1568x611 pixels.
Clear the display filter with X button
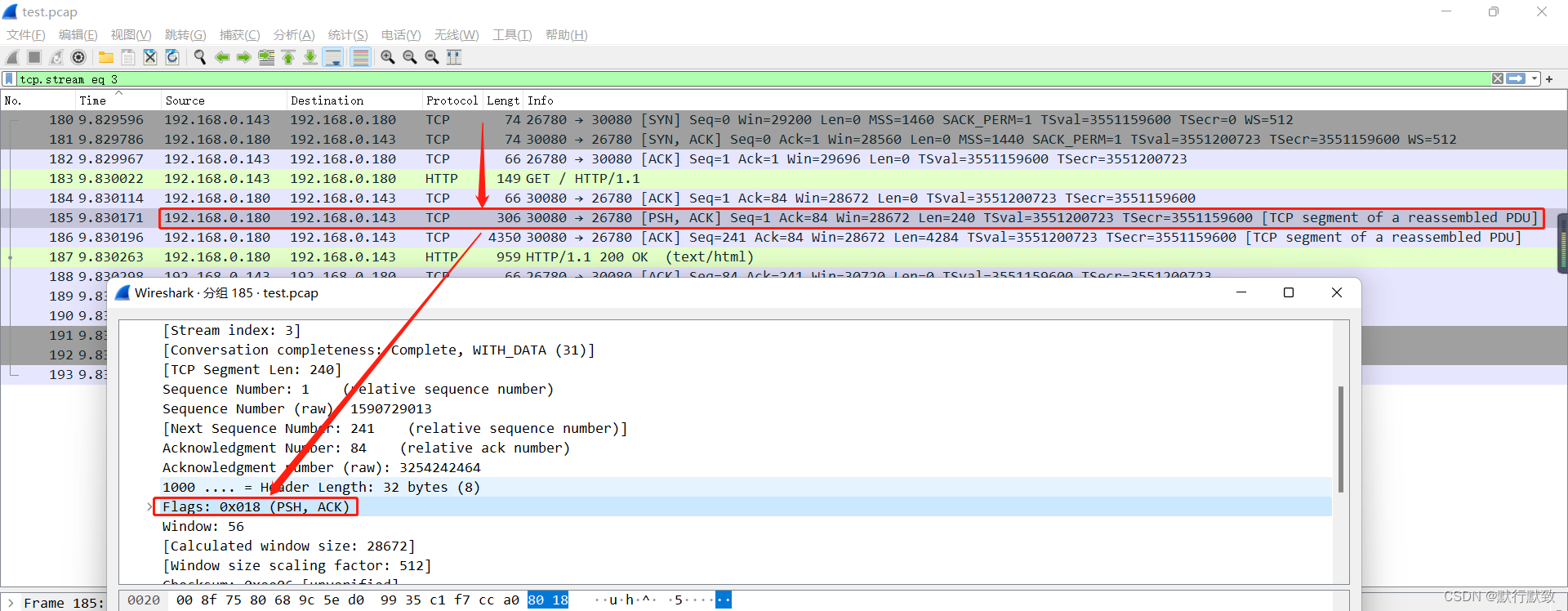coord(1498,79)
